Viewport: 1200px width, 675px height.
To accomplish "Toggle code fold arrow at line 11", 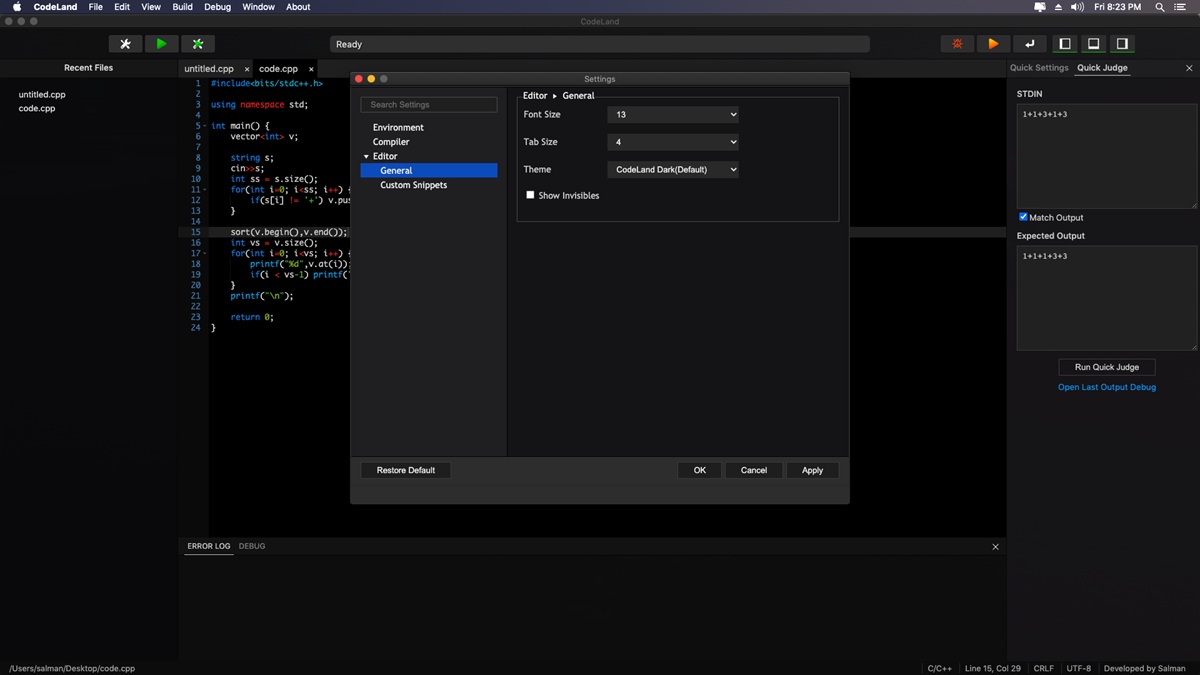I will (205, 190).
